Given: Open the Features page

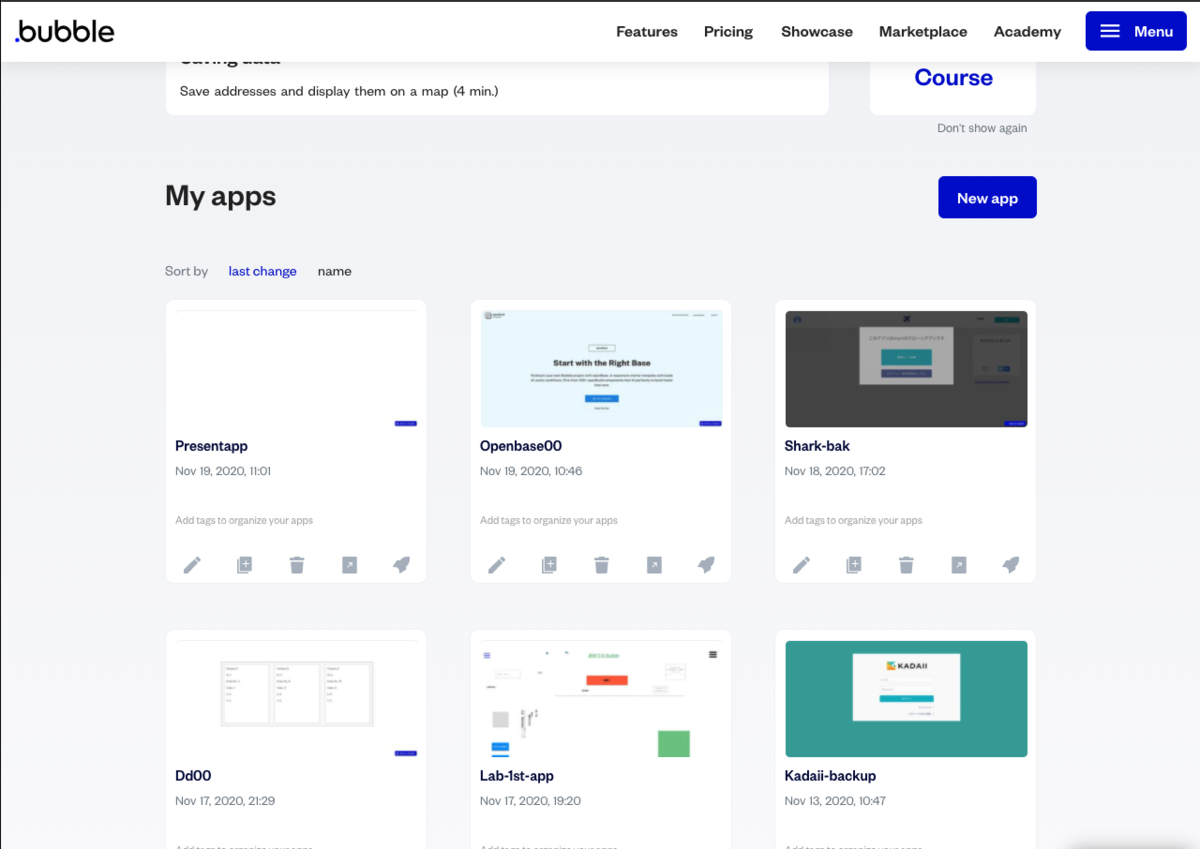Looking at the screenshot, I should click(647, 32).
